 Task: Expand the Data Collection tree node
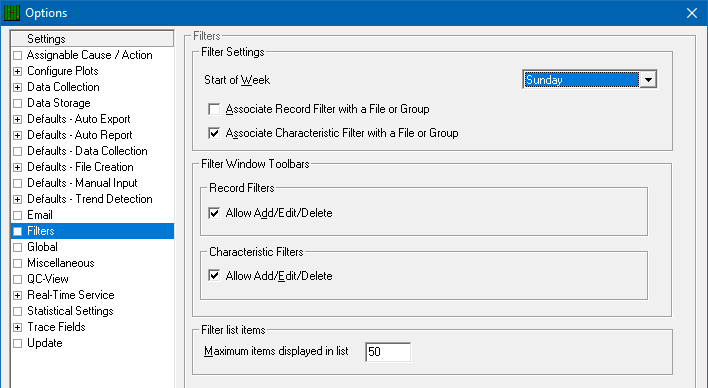[18, 87]
